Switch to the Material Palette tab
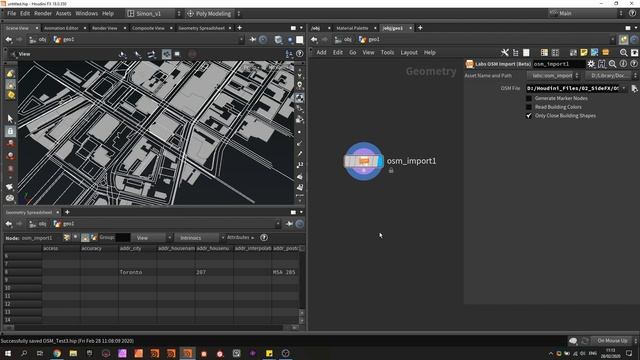Image resolution: width=640 pixels, height=360 pixels. click(x=352, y=28)
